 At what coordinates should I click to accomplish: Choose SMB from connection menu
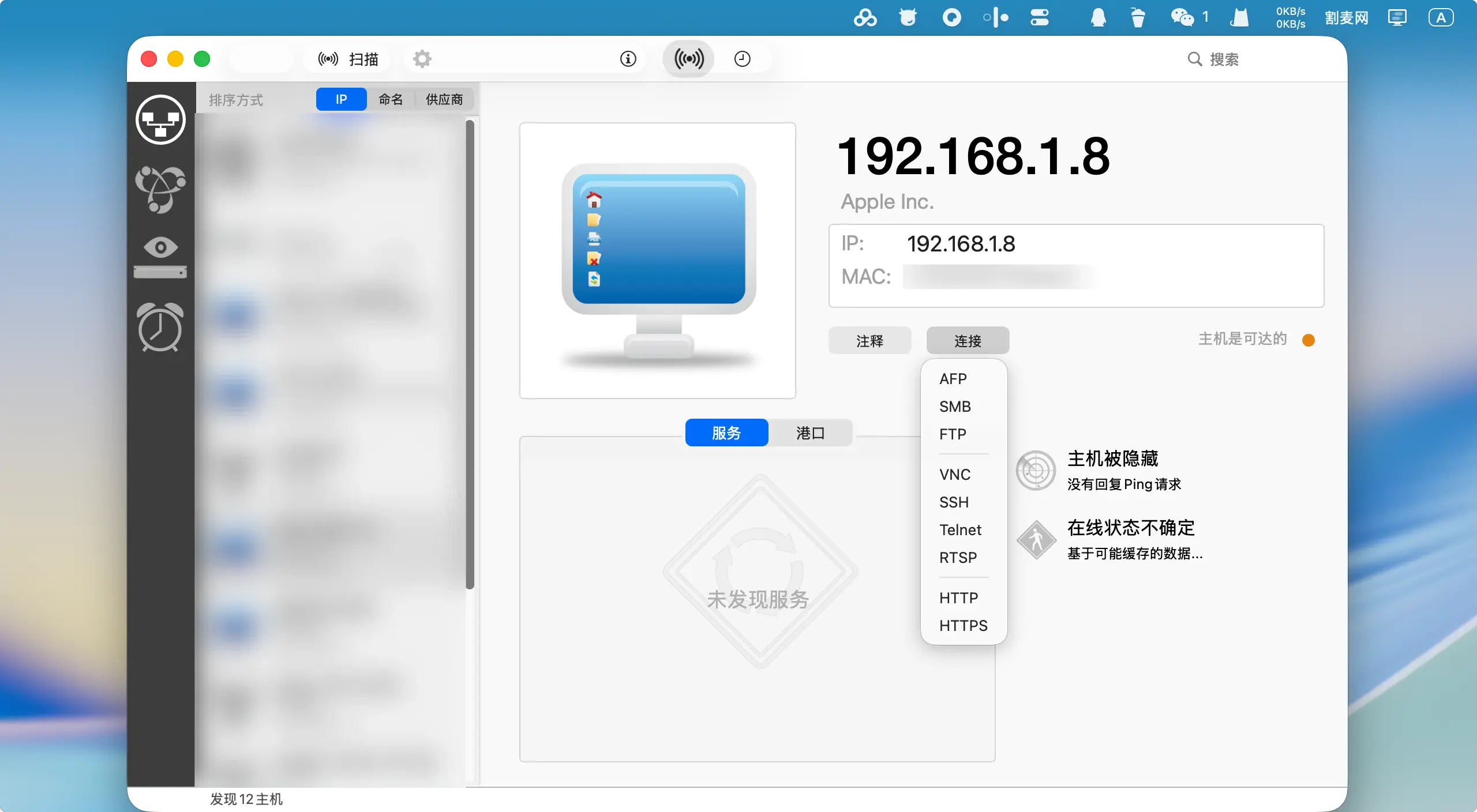point(955,407)
